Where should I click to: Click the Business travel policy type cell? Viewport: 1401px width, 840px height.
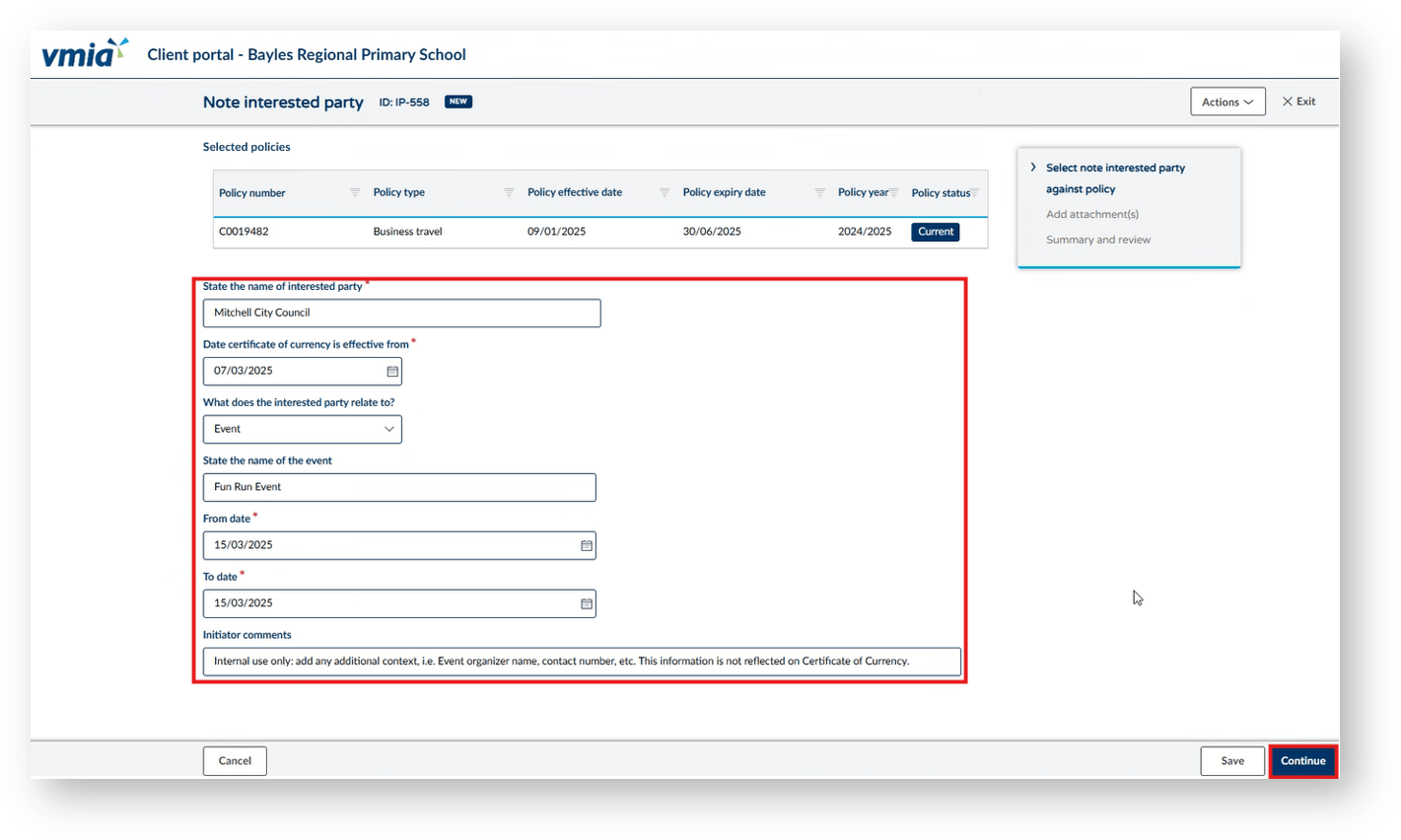[x=407, y=233]
